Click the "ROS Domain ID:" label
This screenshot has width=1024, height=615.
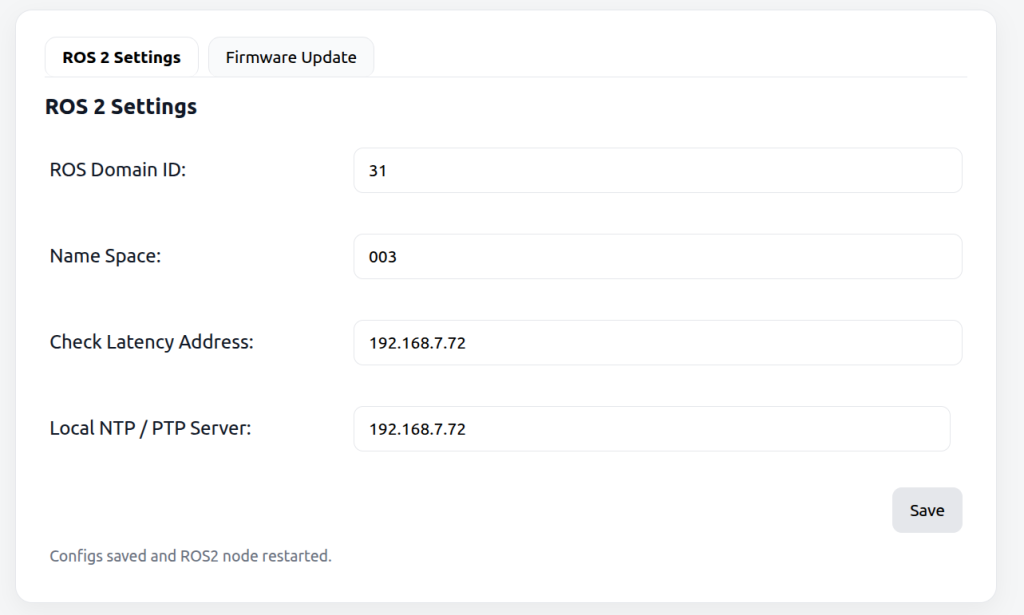[118, 170]
